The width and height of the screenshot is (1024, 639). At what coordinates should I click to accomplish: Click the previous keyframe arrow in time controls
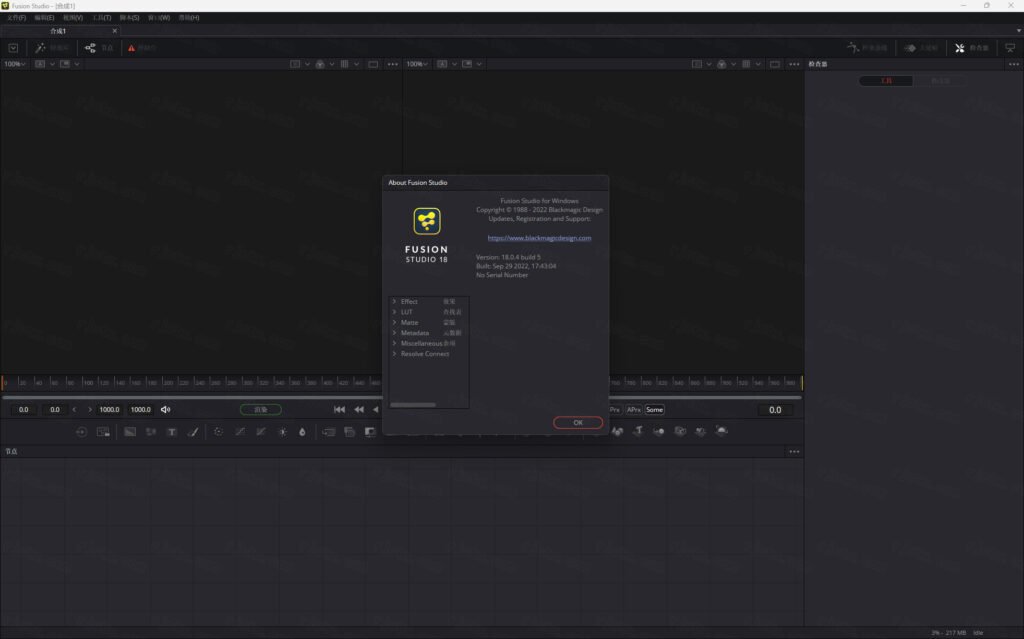tap(74, 410)
